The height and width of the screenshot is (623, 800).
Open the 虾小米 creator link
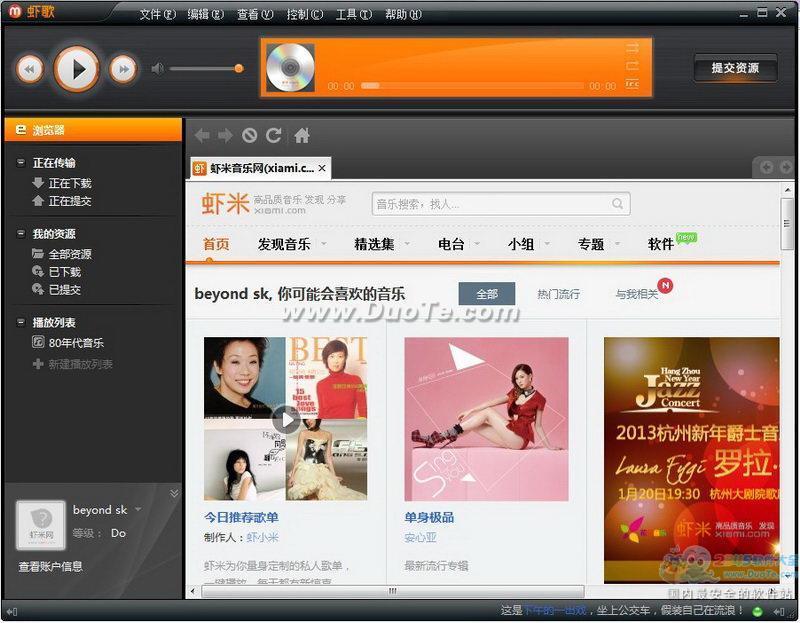click(x=263, y=537)
